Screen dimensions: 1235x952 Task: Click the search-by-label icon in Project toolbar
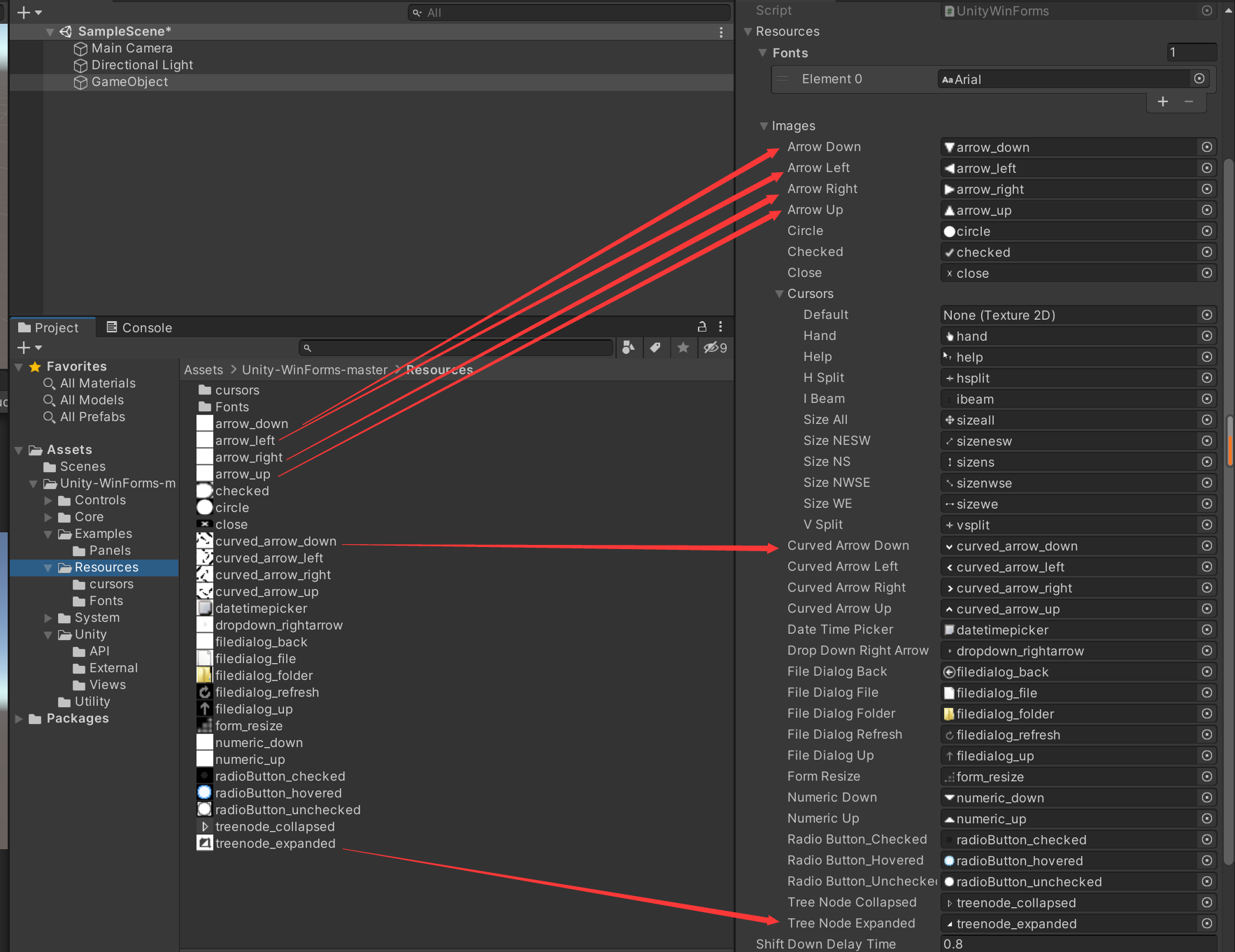click(x=656, y=348)
